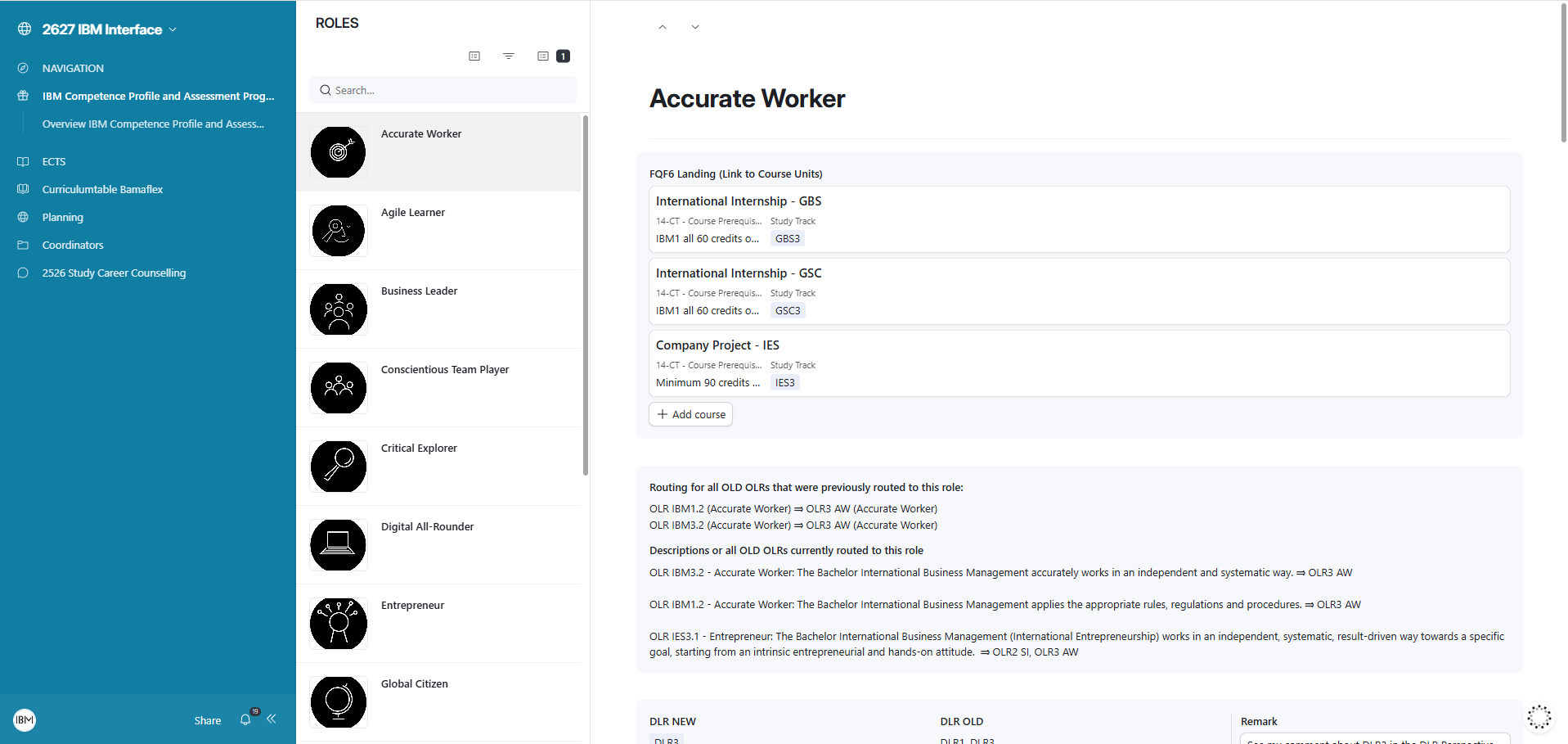Select the Business Leader role
Image resolution: width=1568 pixels, height=744 pixels.
coord(438,309)
